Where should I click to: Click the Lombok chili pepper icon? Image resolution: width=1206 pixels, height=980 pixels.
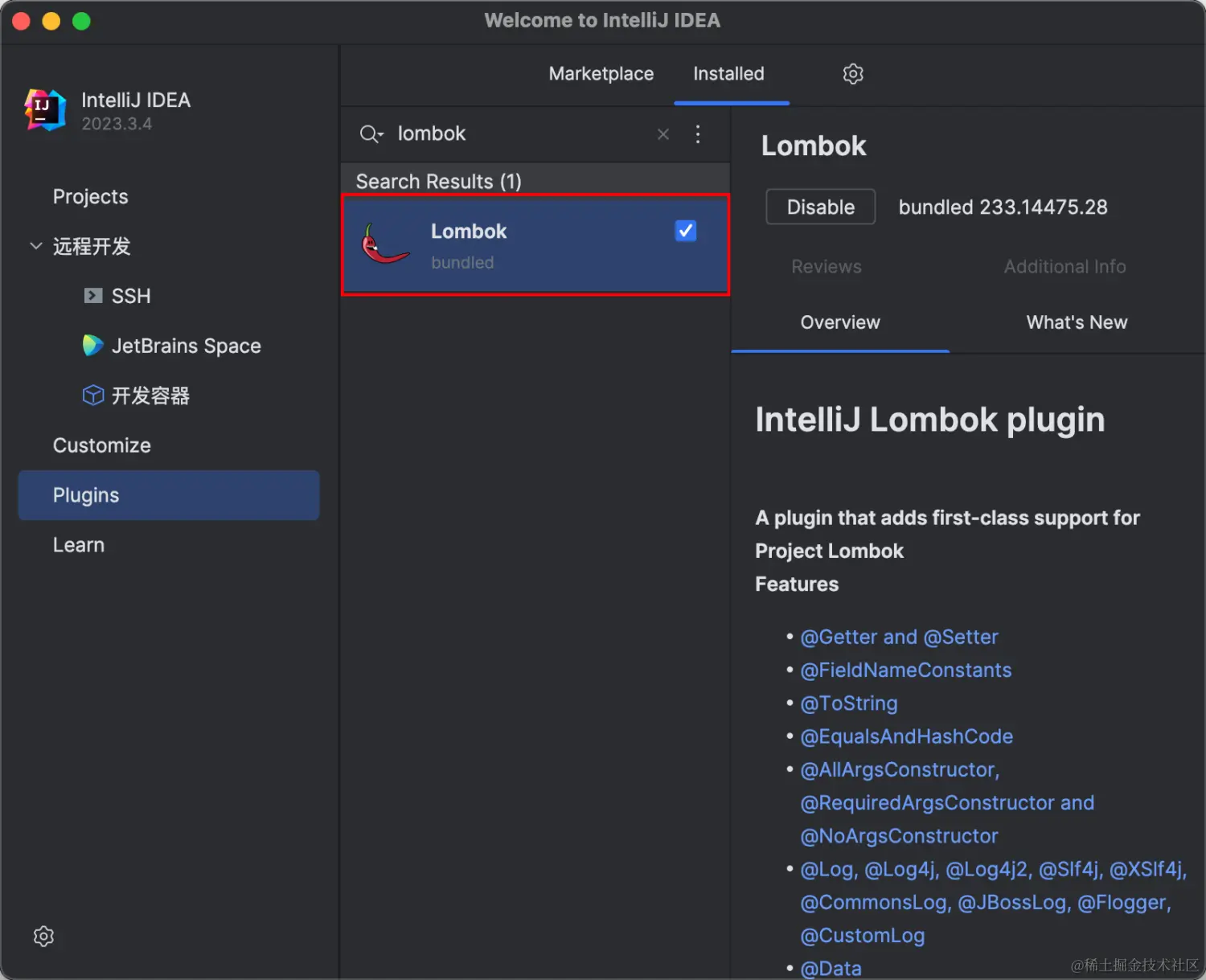pos(385,244)
